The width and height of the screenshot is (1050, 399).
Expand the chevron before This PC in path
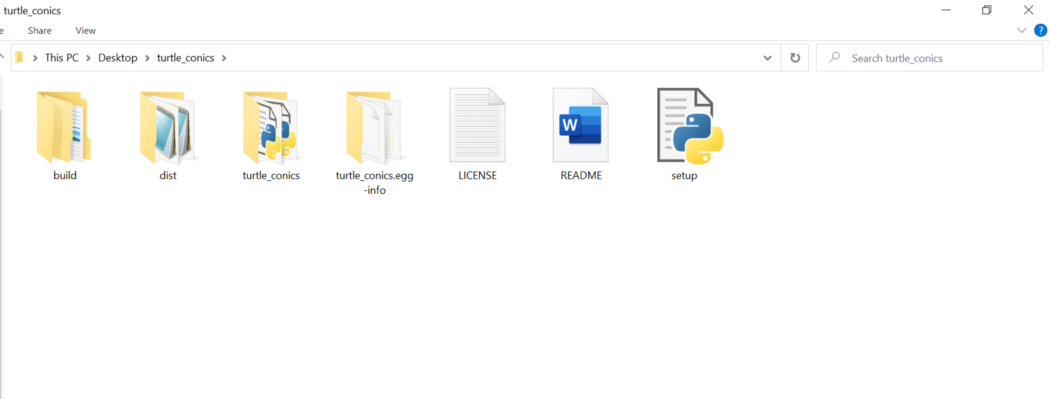35,58
